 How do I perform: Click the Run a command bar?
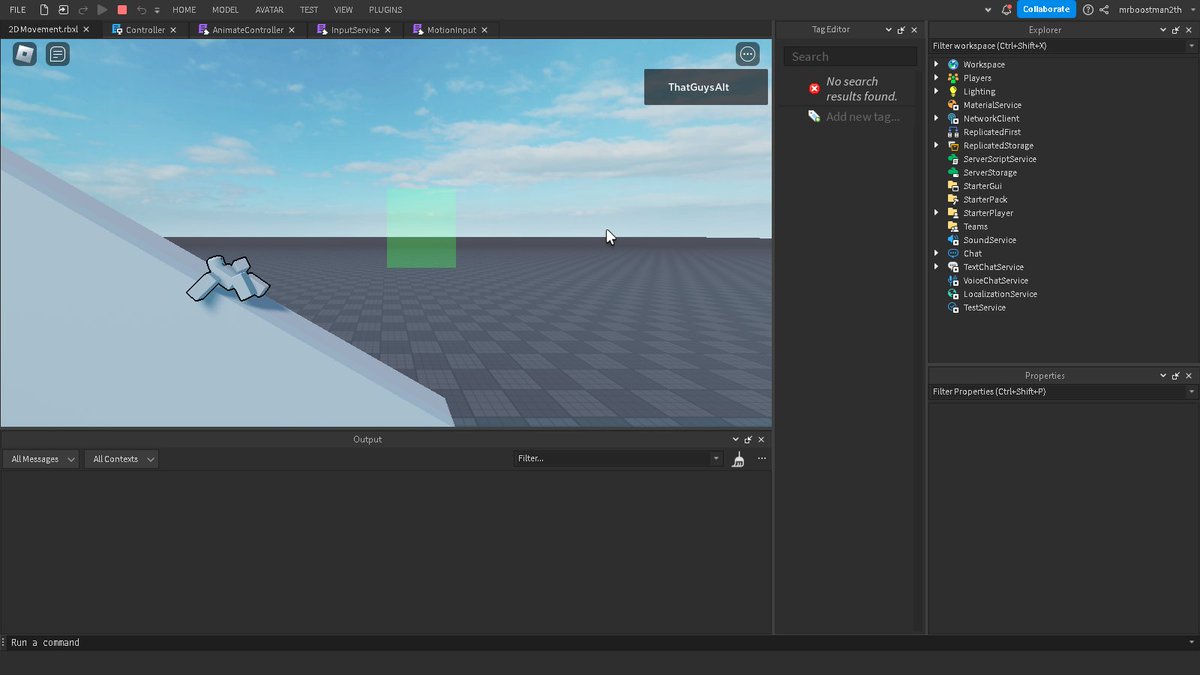[44, 642]
